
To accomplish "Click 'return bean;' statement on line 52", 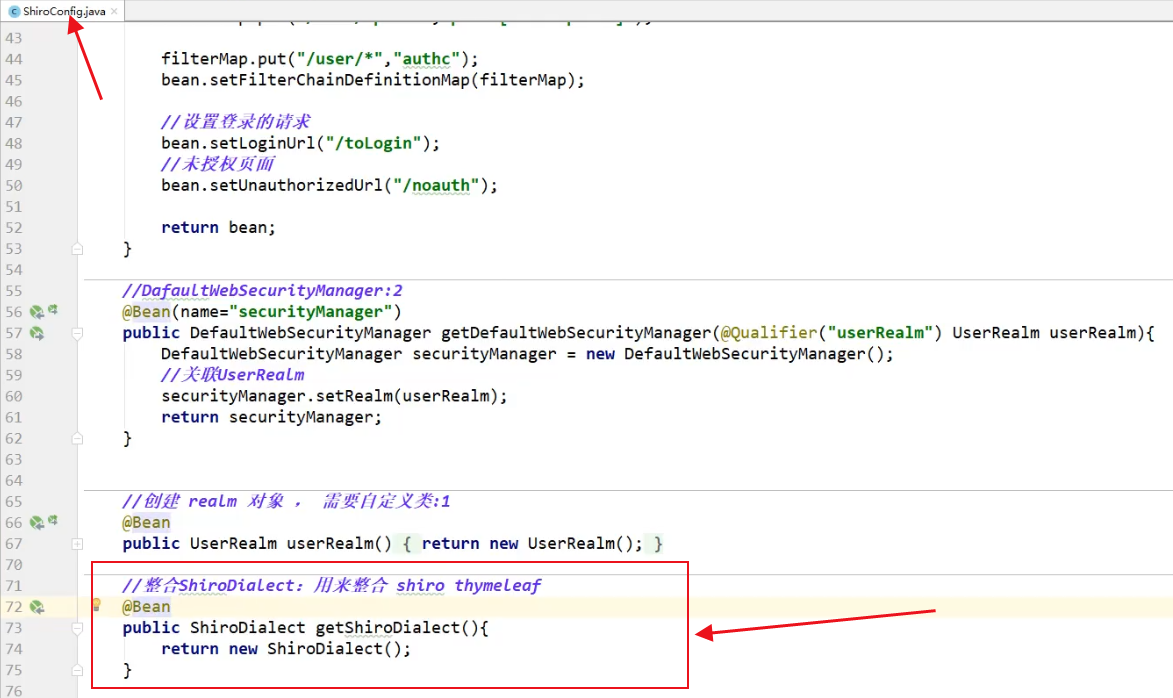I will [218, 227].
